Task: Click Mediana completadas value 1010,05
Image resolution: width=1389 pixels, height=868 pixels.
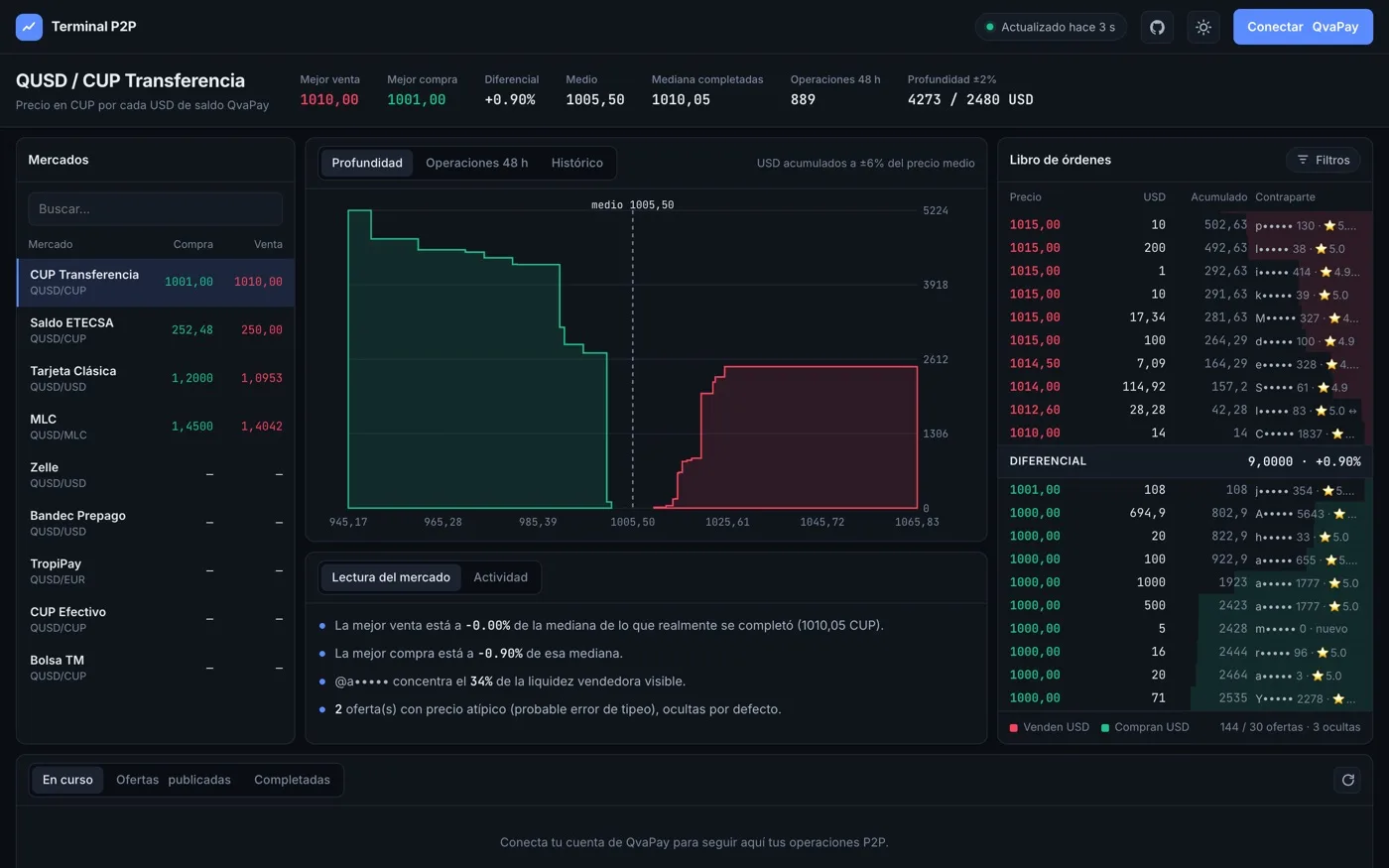Action: (x=681, y=99)
